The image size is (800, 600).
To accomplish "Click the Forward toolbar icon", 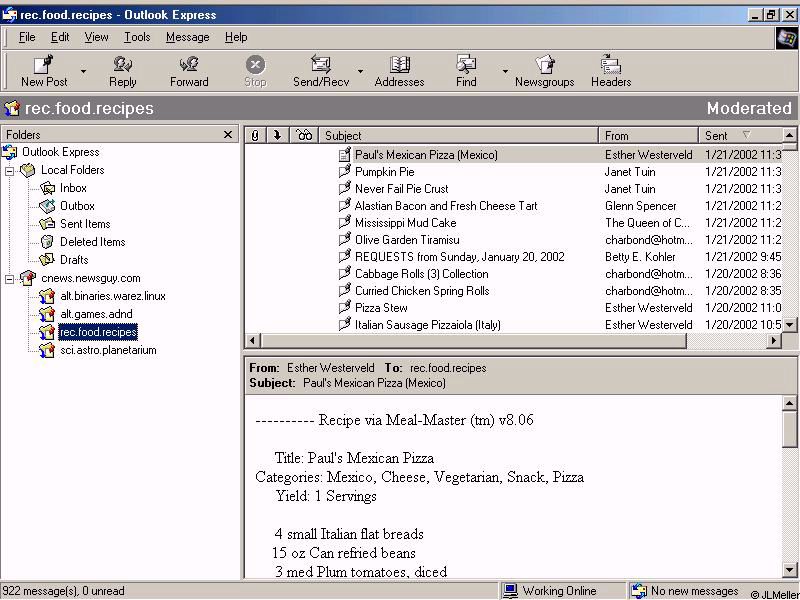I will click(188, 65).
